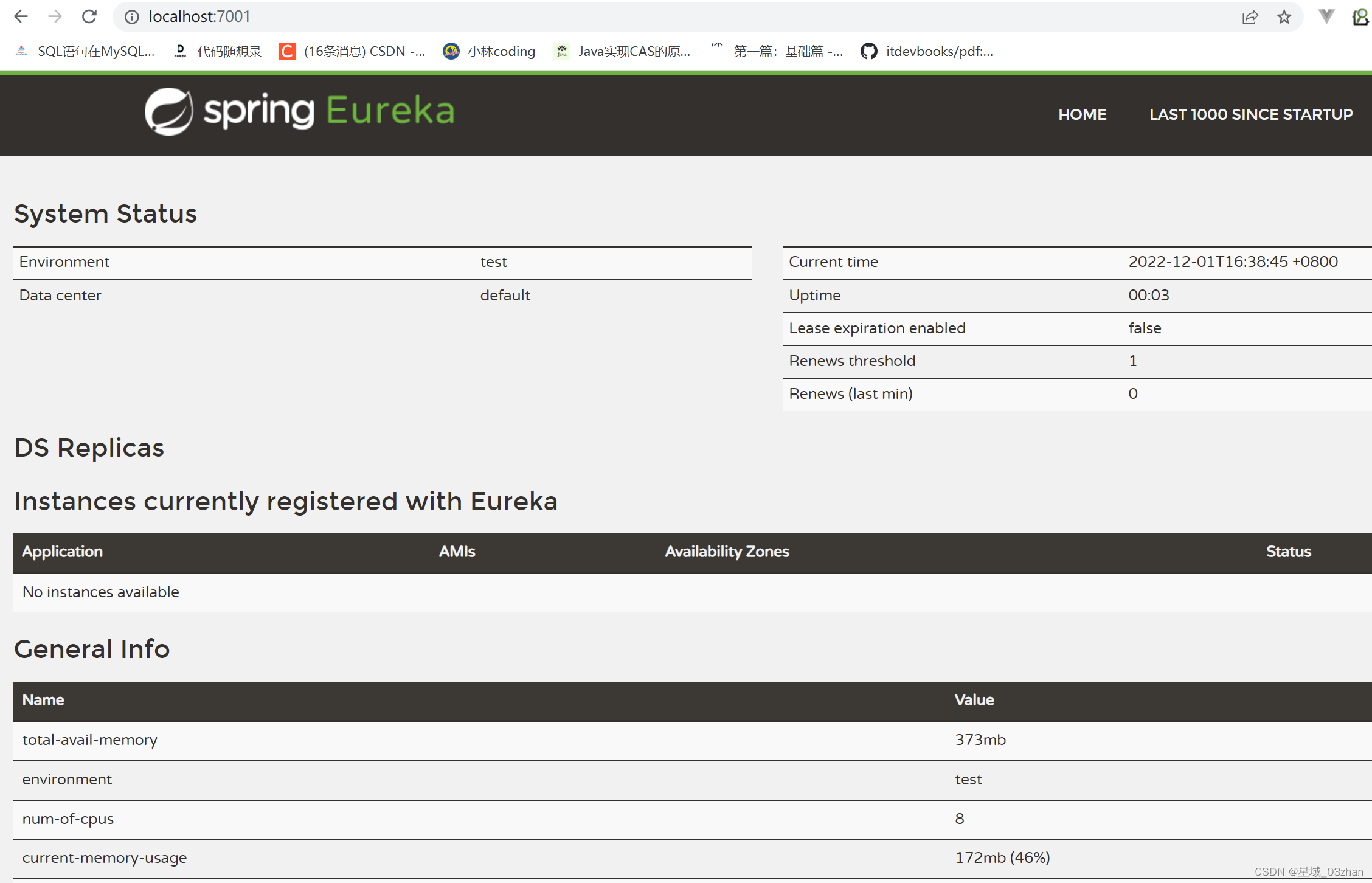
Task: Click the browser back arrow
Action: coord(21,16)
